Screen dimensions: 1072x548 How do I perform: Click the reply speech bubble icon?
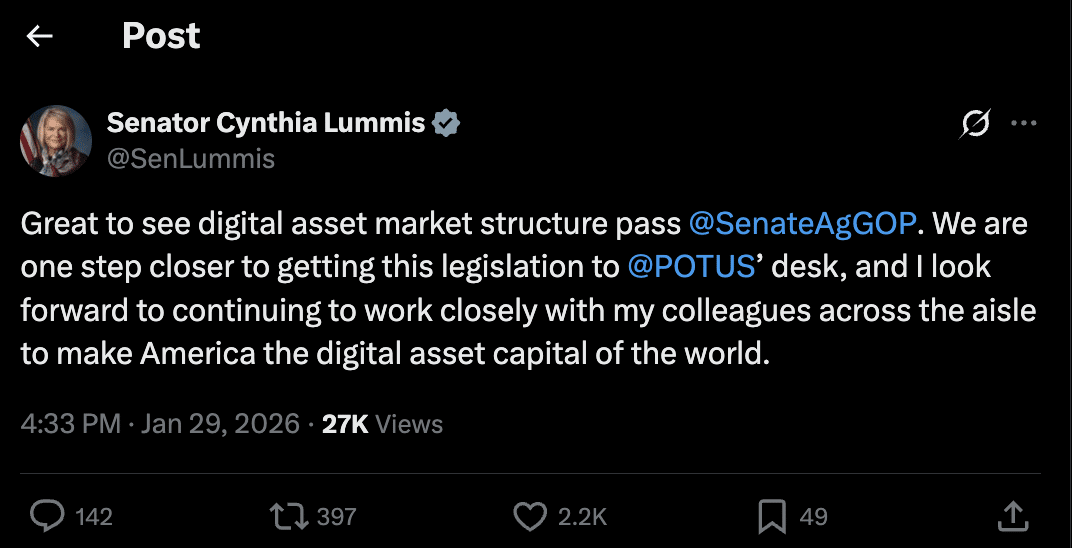click(46, 516)
